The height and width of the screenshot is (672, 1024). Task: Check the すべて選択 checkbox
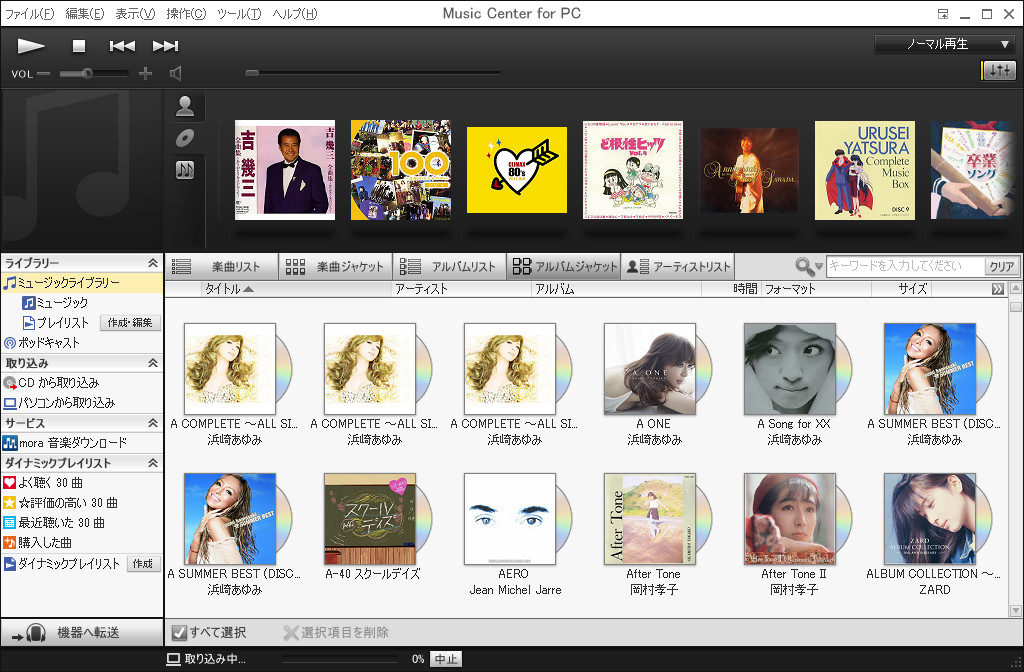click(x=179, y=632)
